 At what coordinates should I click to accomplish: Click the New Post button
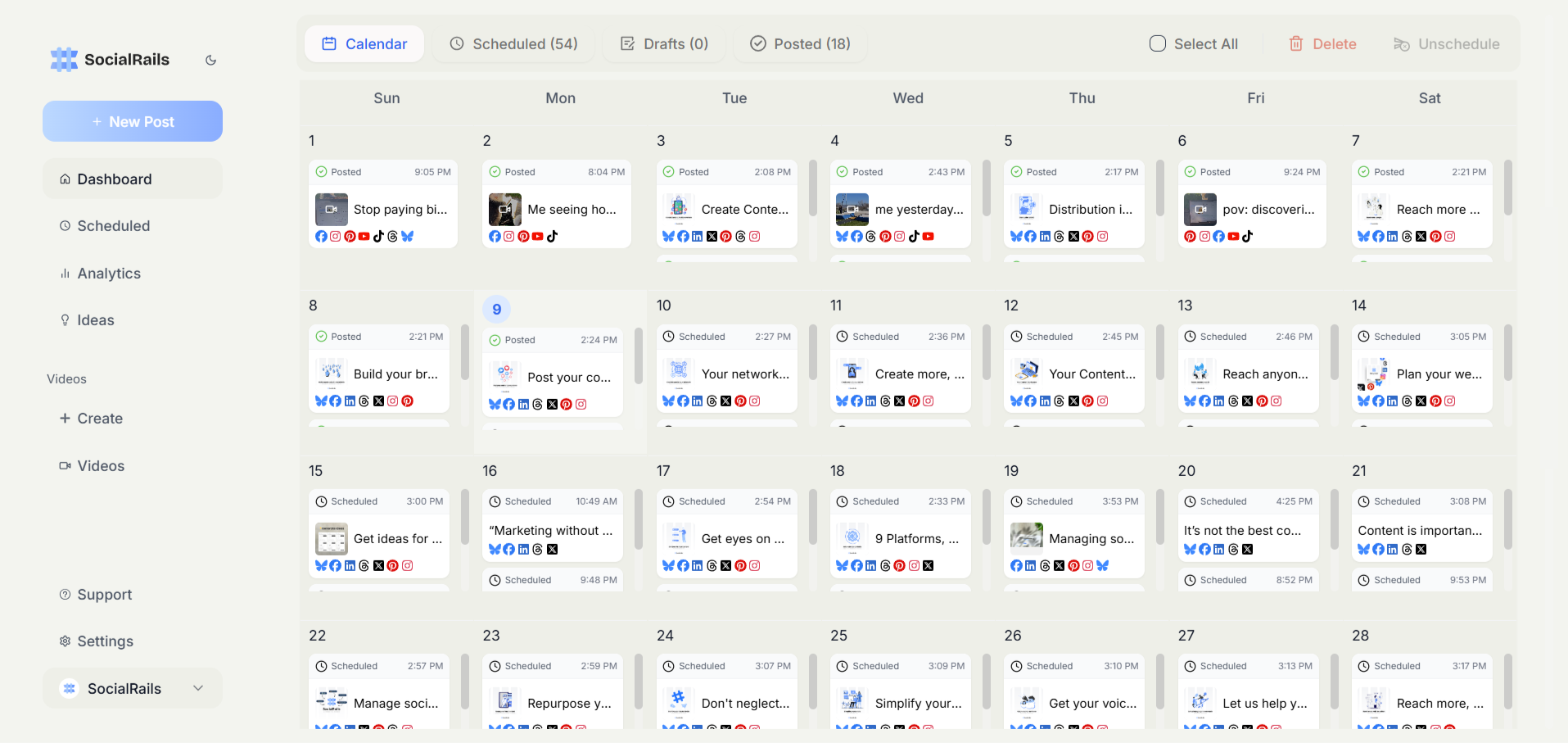(132, 120)
